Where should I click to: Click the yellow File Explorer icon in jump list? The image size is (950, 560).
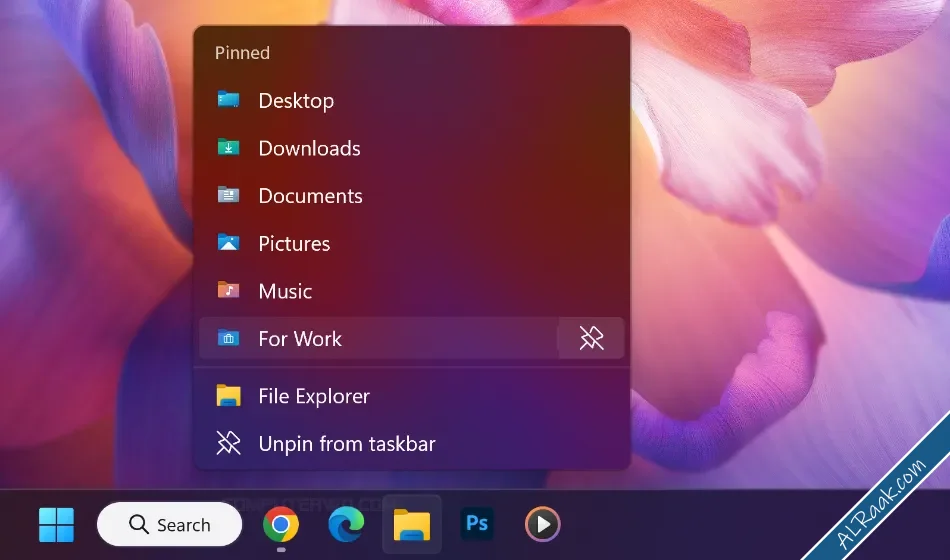228,396
